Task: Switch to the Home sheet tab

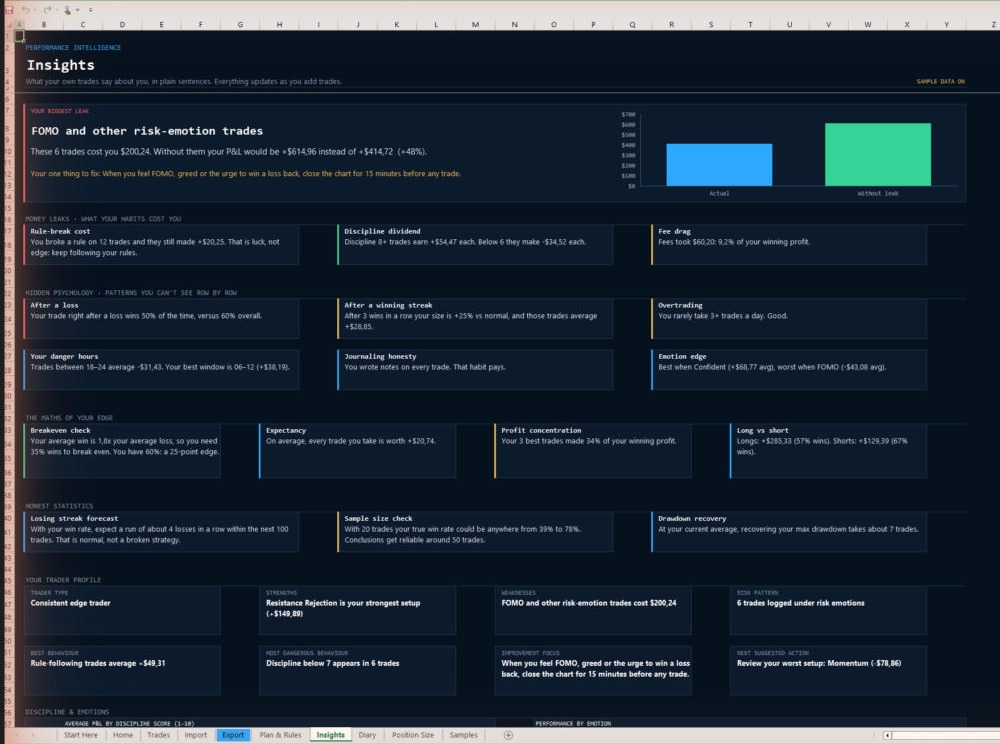Action: tap(123, 735)
